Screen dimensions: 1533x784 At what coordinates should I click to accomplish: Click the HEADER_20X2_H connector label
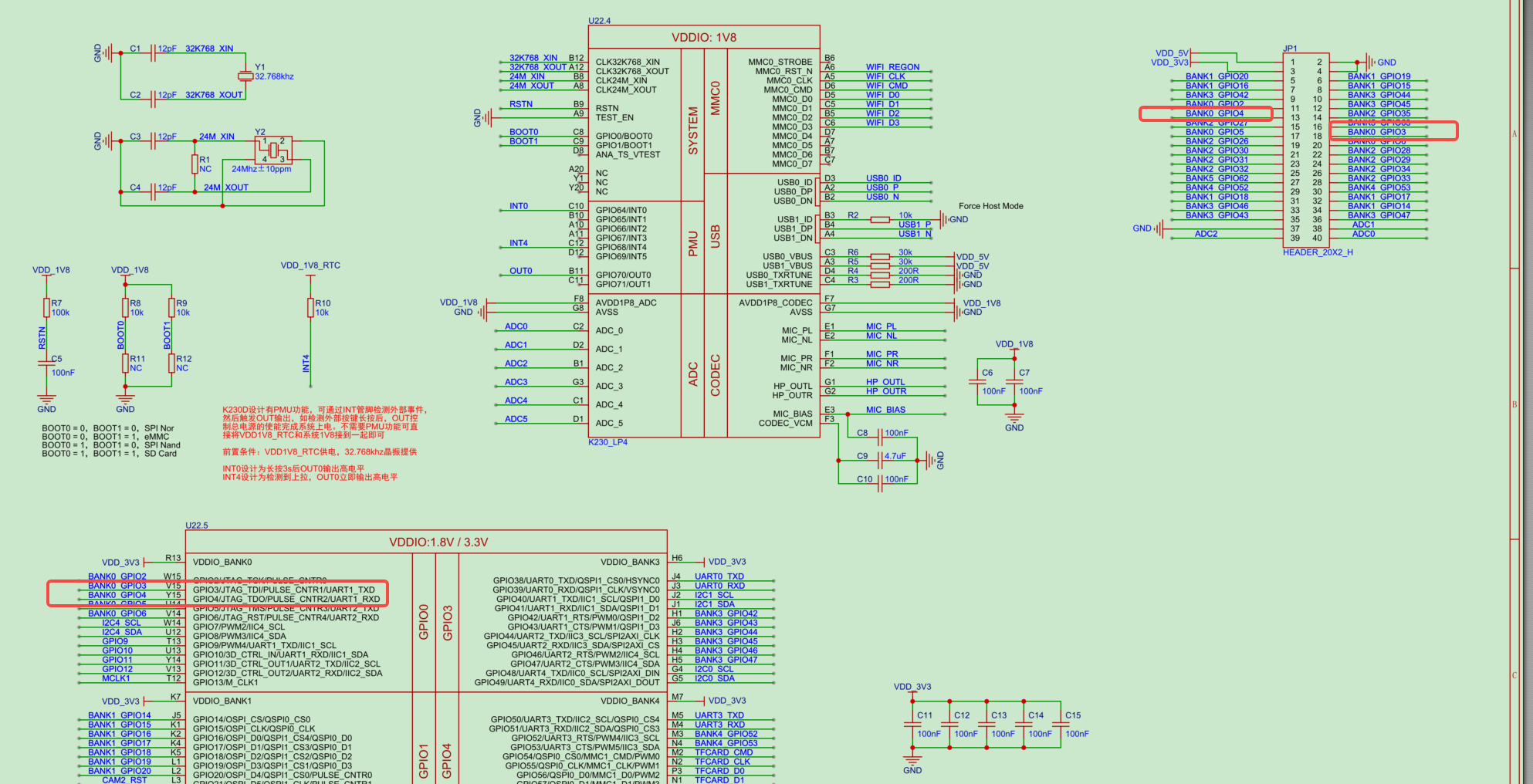(1318, 252)
